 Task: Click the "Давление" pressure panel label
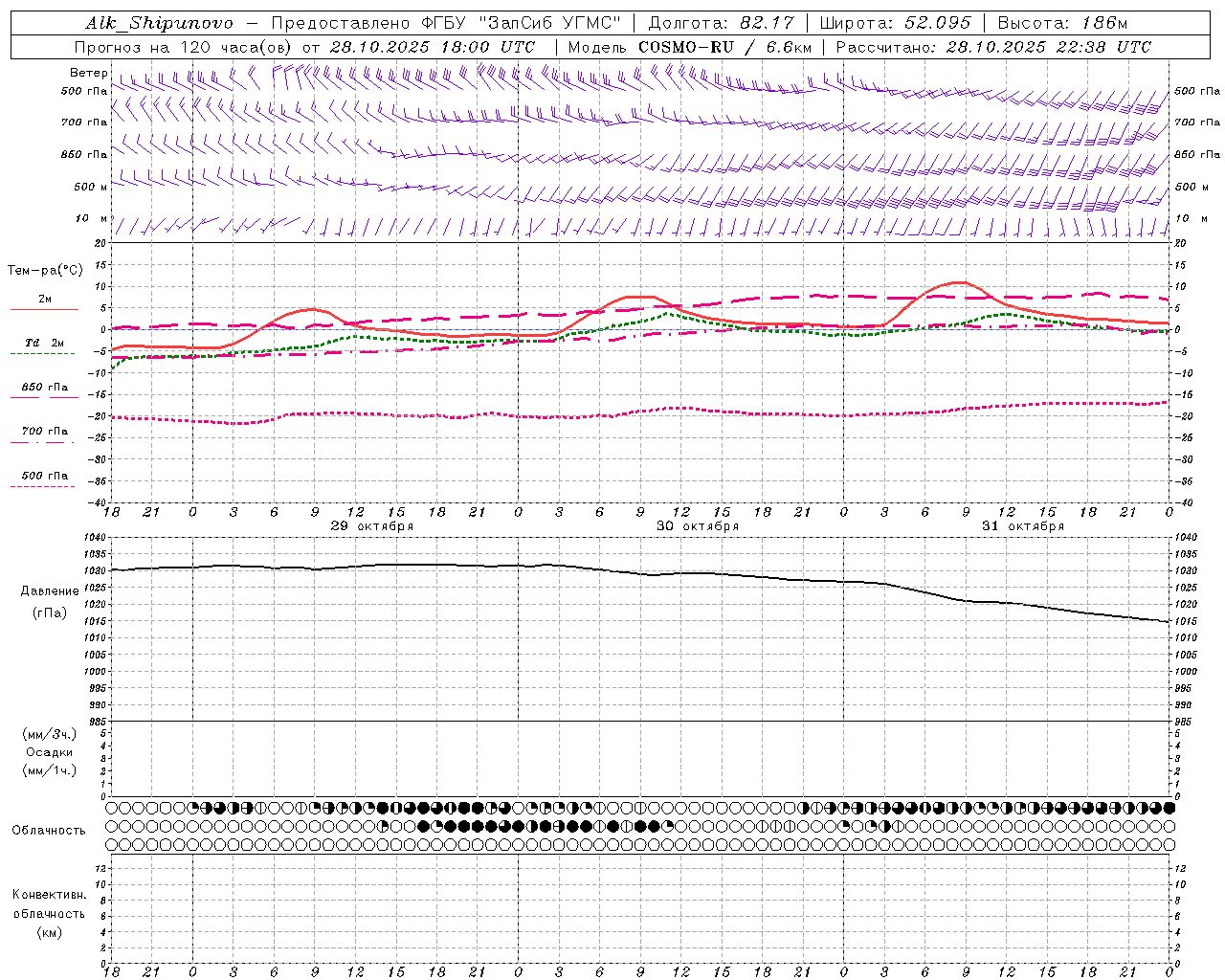click(x=50, y=590)
